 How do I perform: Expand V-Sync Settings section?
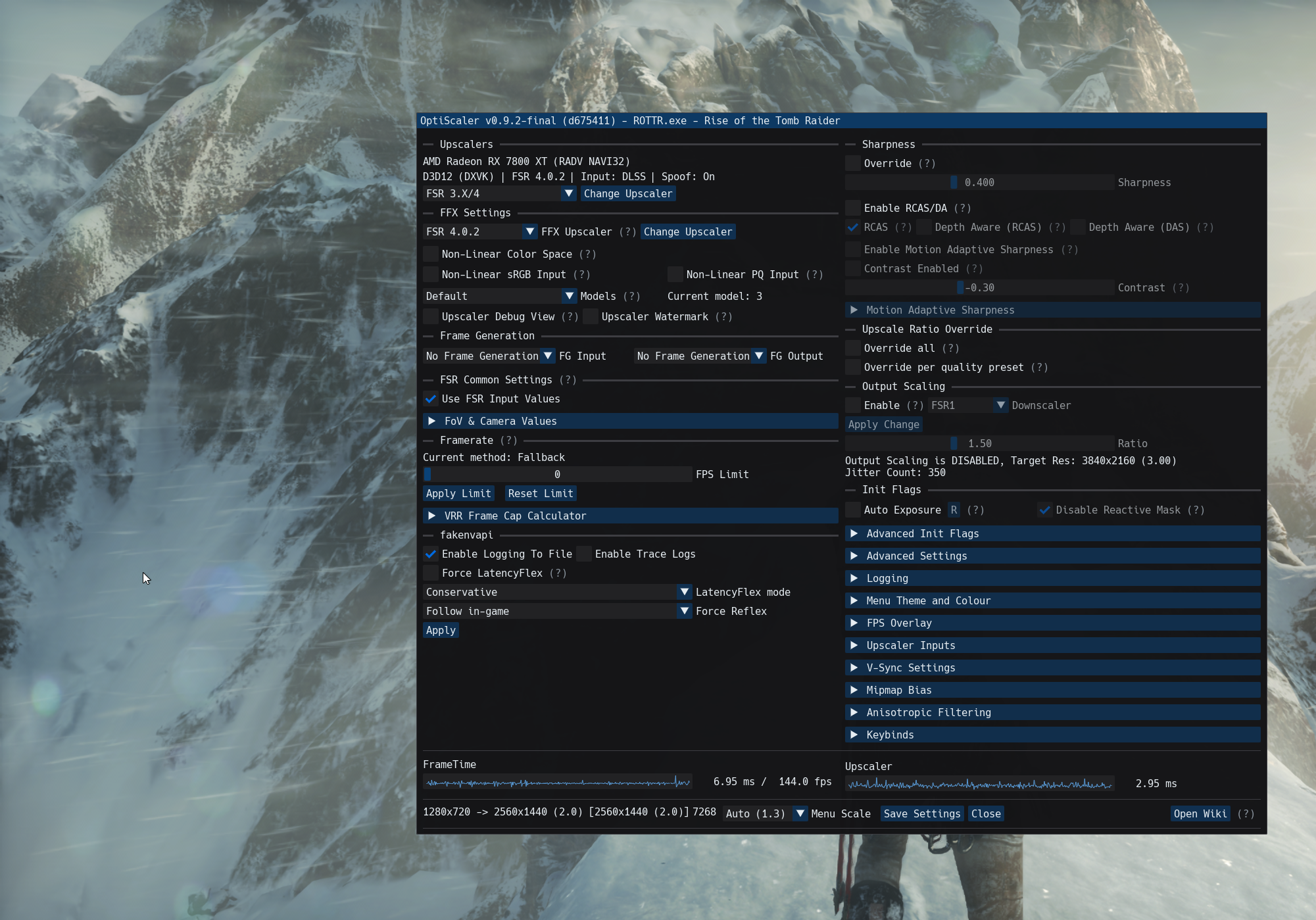pos(1052,667)
